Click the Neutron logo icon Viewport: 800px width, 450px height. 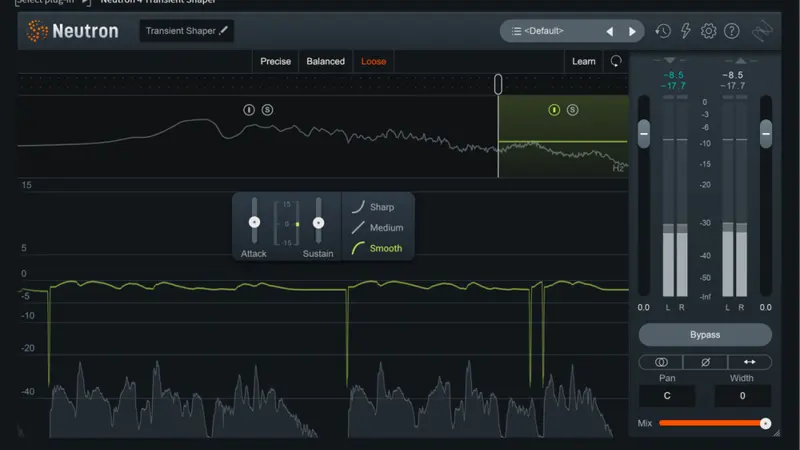pyautogui.click(x=37, y=31)
